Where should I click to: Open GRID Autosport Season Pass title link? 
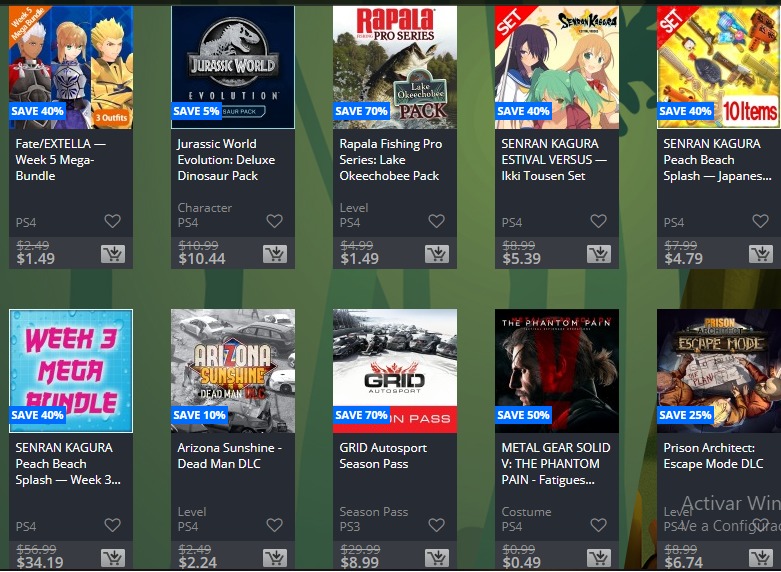[383, 455]
